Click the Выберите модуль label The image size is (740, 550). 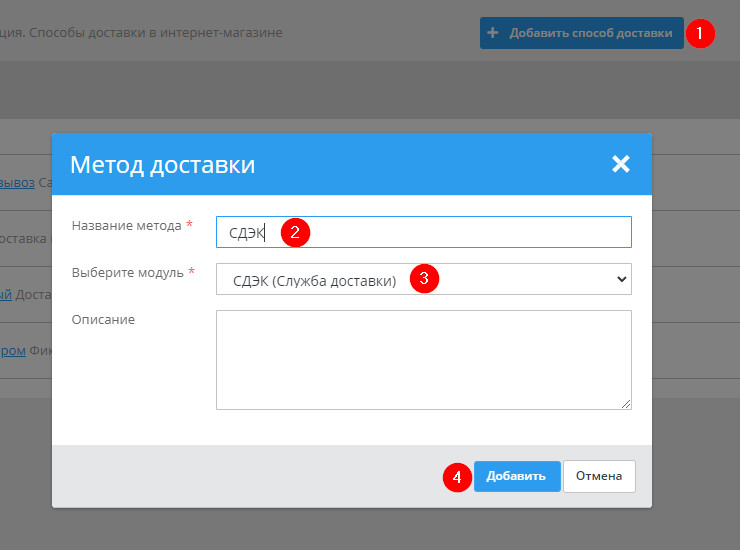coord(127,272)
